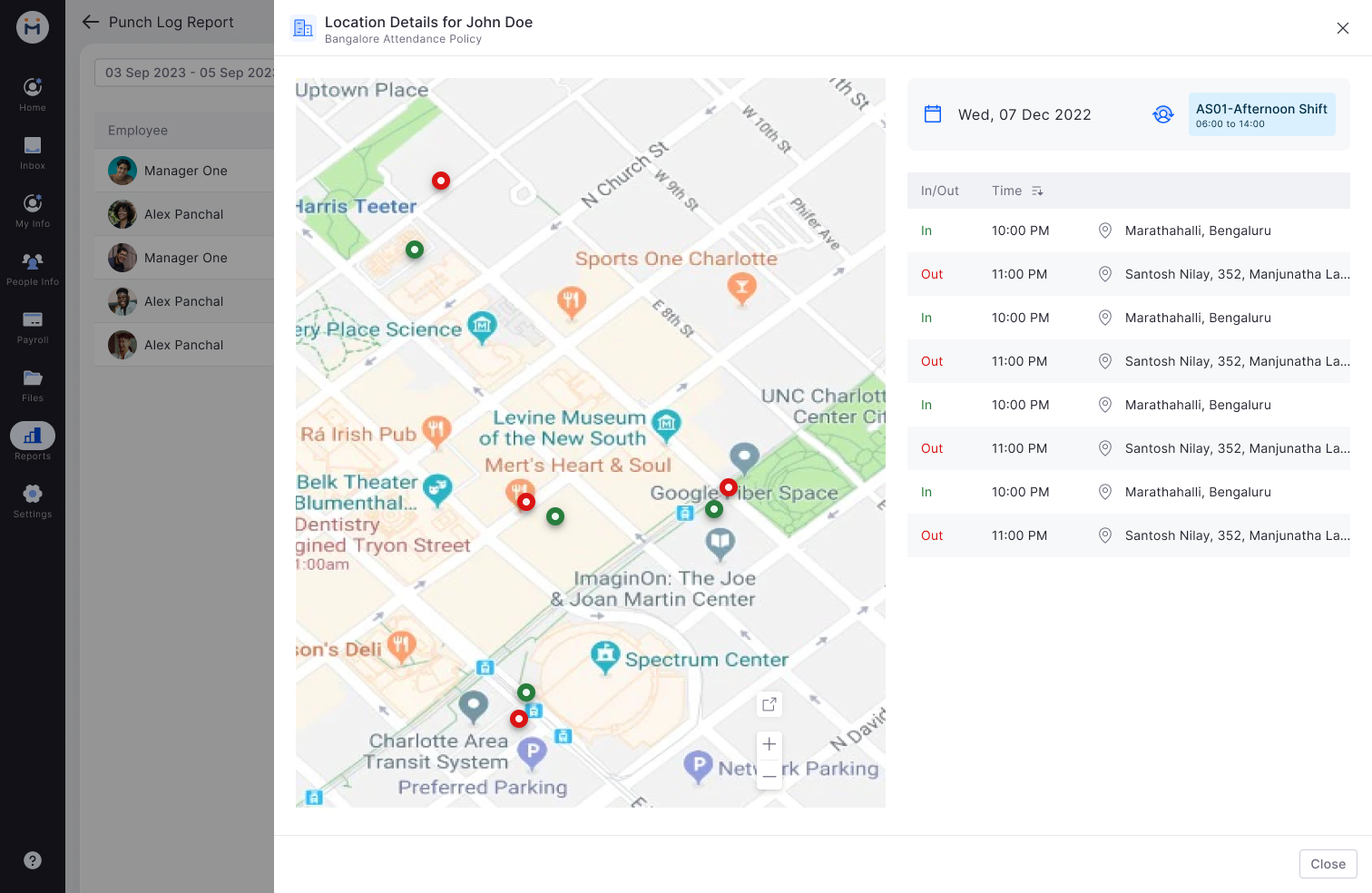The width and height of the screenshot is (1372, 893).
Task: Click Manager One's avatar photo
Action: (122, 170)
